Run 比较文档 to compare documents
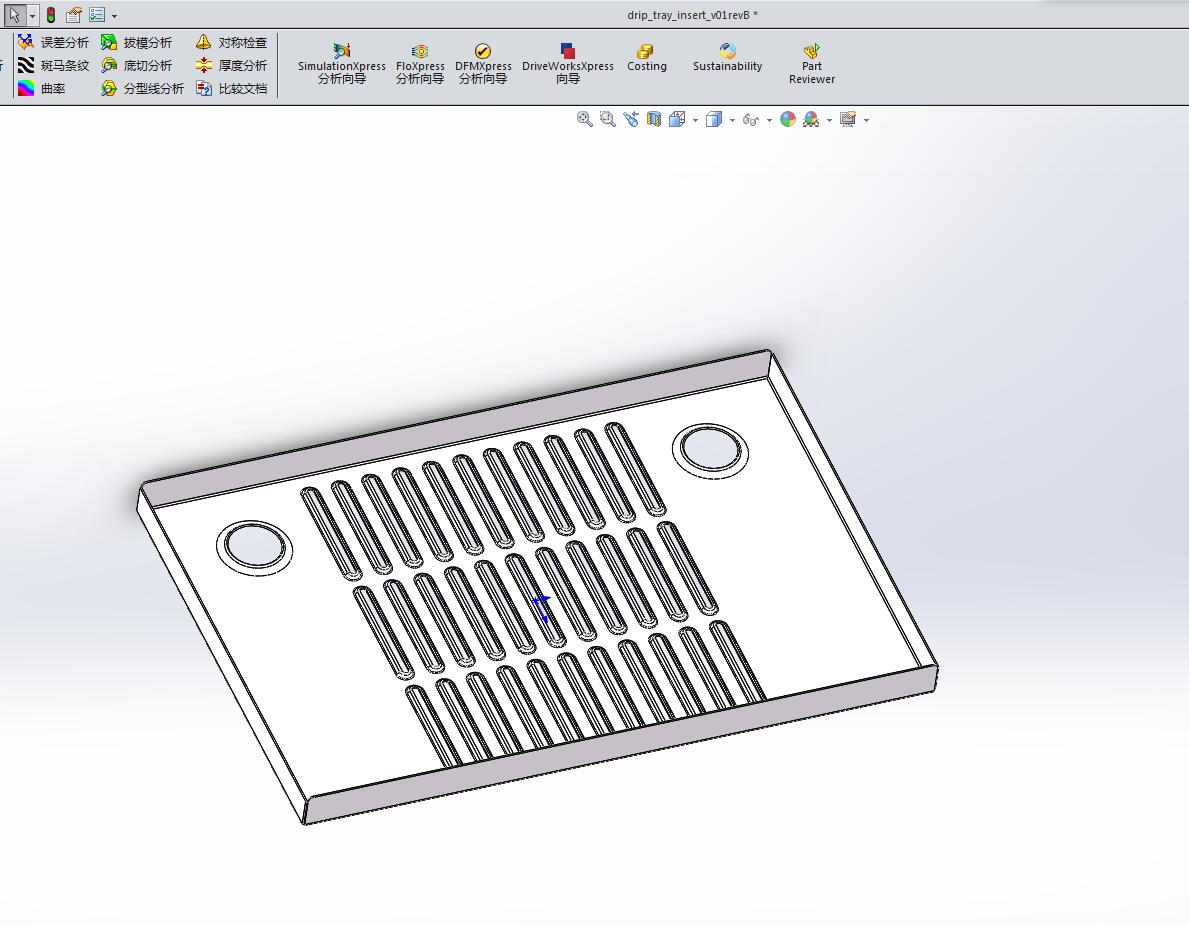 tap(235, 88)
